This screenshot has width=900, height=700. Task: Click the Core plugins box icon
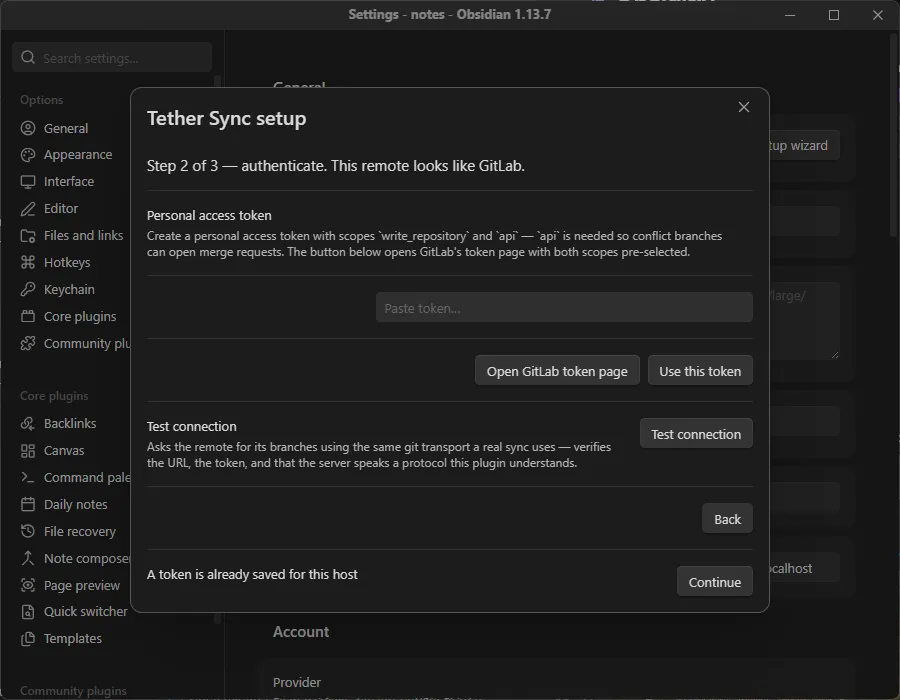tap(28, 316)
